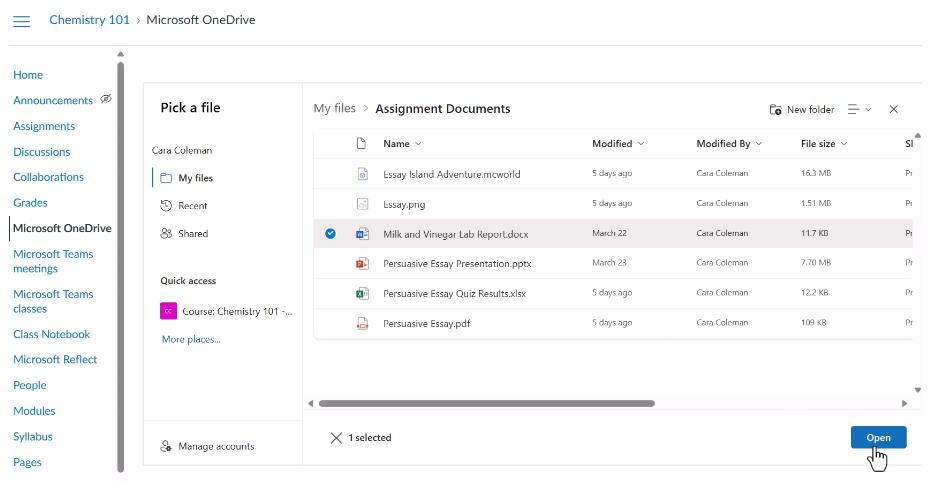Clear selection with the X icon
Image resolution: width=930 pixels, height=481 pixels.
point(336,438)
